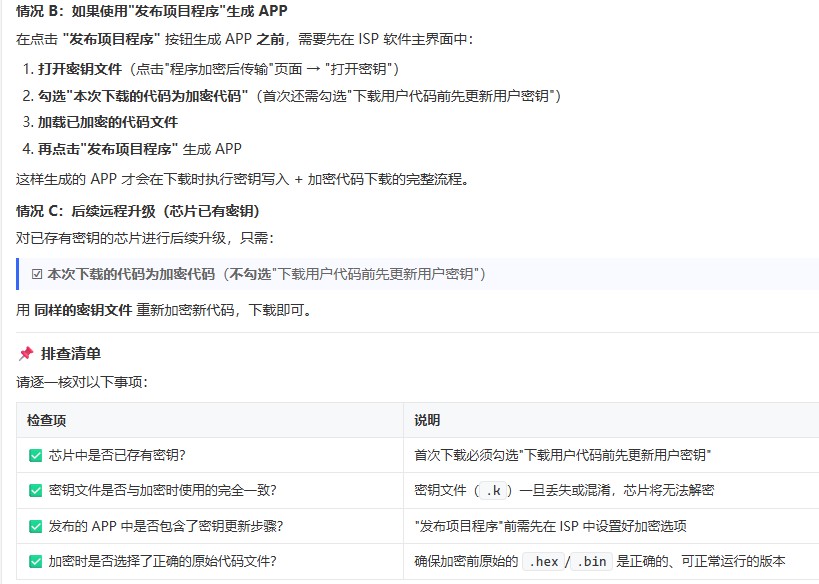Click heading 情况 B：如果使用"发布项目程序"生成 APP
This screenshot has height=584, width=819.
point(151,11)
